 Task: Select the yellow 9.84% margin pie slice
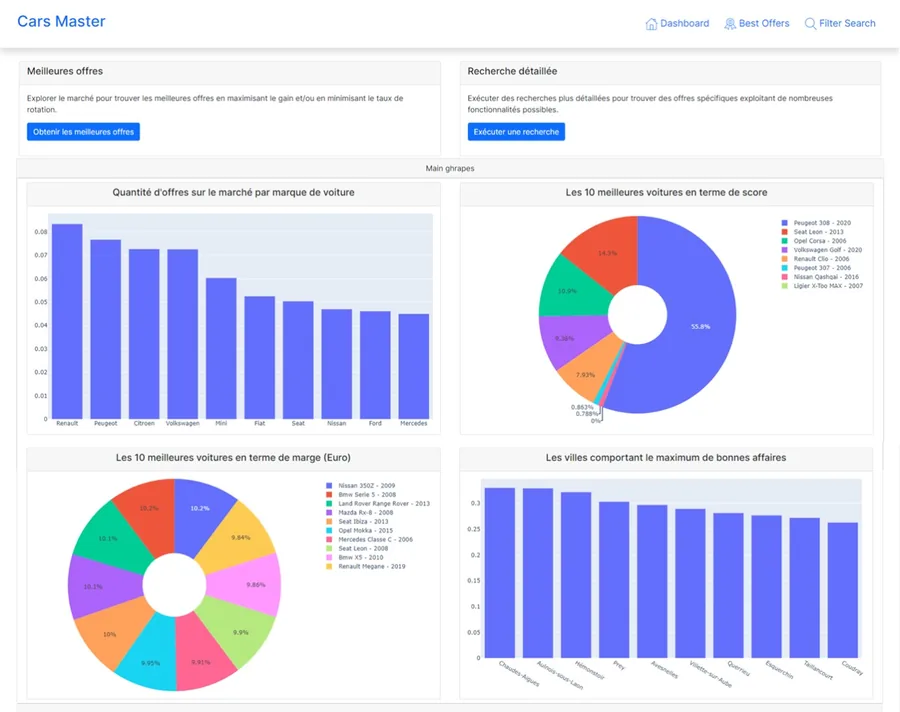pos(240,537)
